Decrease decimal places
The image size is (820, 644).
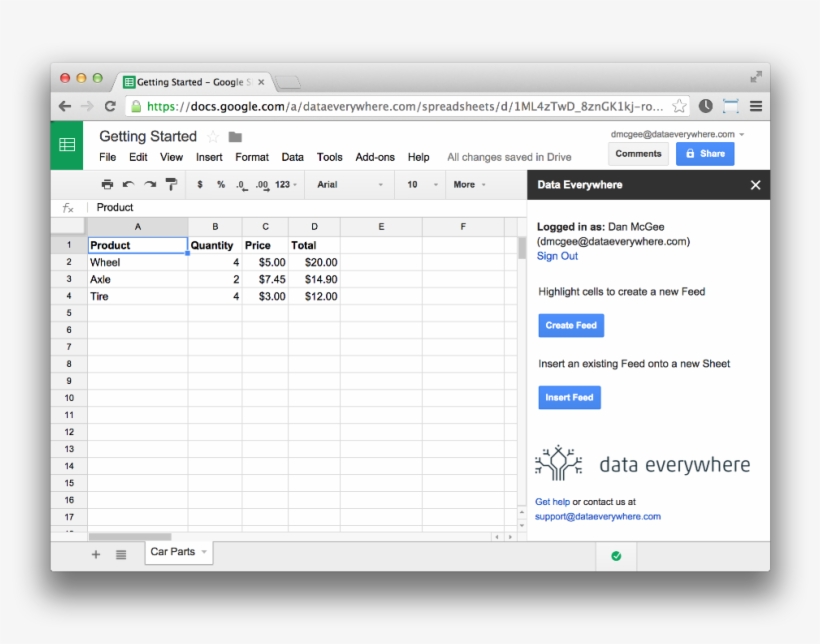click(x=240, y=184)
